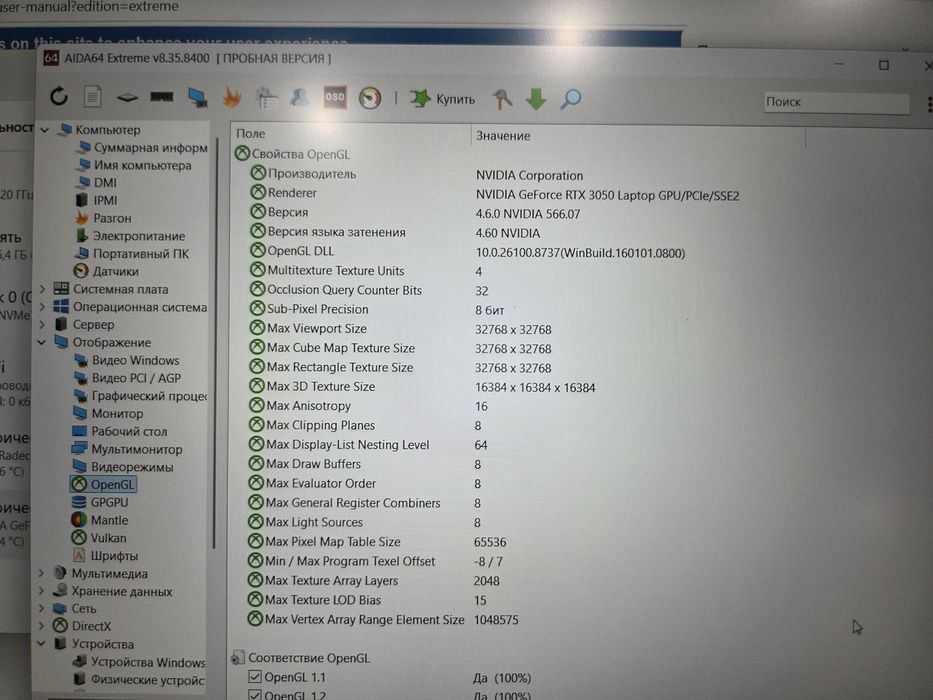Select the highlighted OpenGL tree item
This screenshot has height=700, width=933.
click(x=103, y=485)
